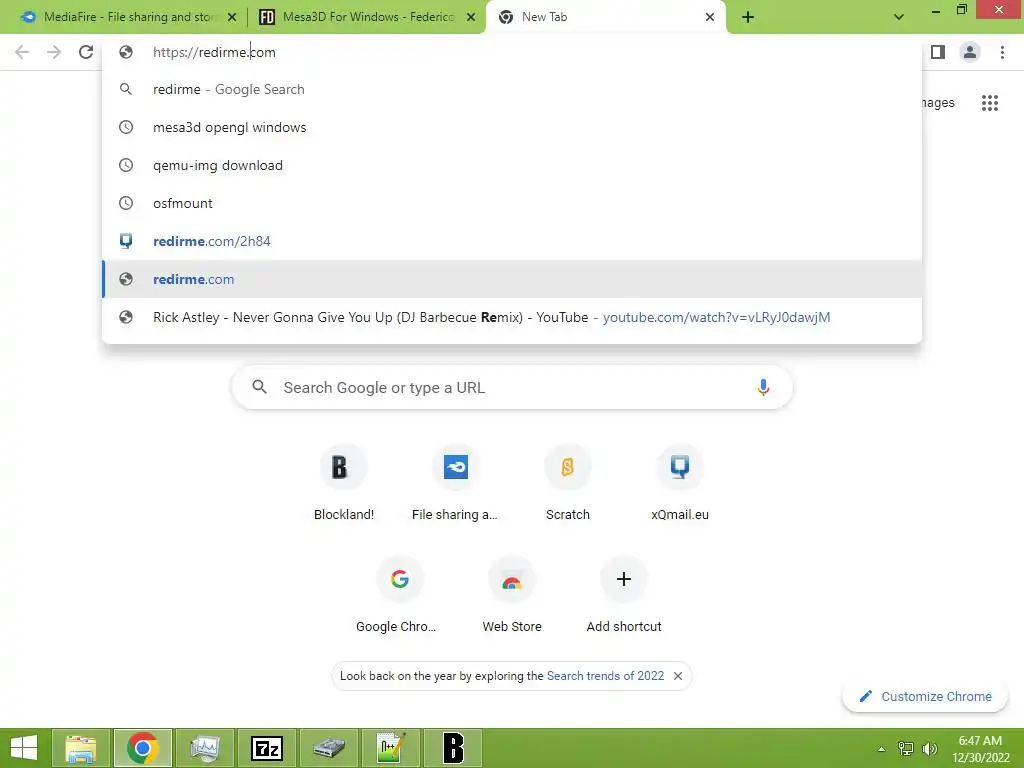Open the Scratch shortcut
This screenshot has height=768, width=1024.
tap(568, 483)
